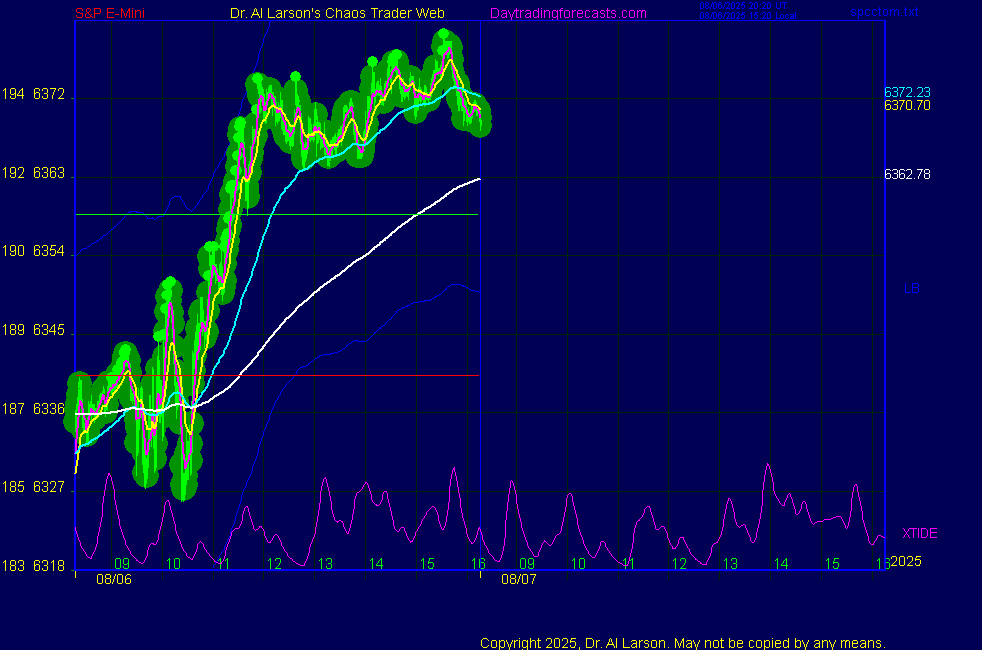Select the yellow 6370.70 price value

(x=907, y=105)
